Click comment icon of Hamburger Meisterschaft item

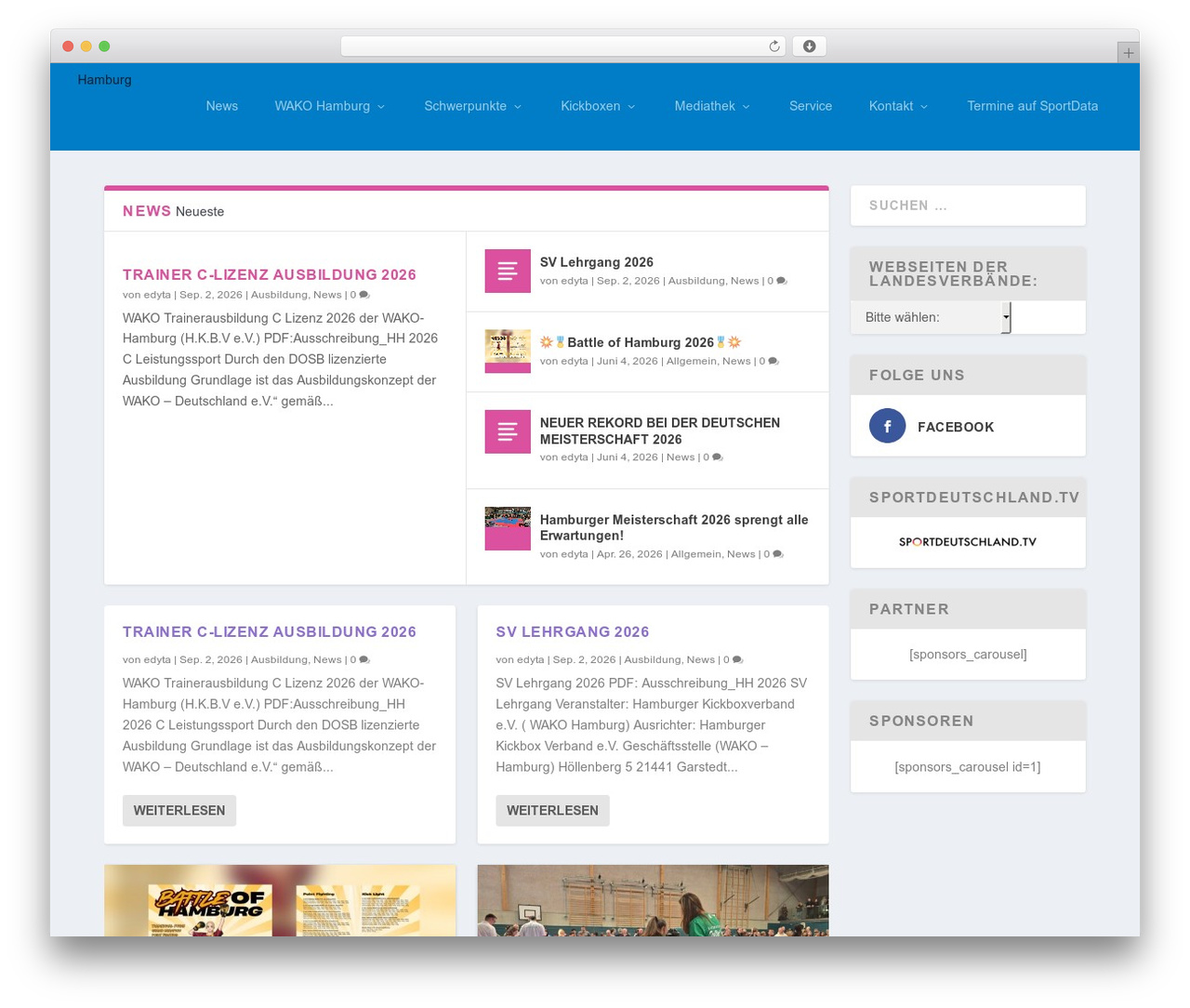coord(778,554)
